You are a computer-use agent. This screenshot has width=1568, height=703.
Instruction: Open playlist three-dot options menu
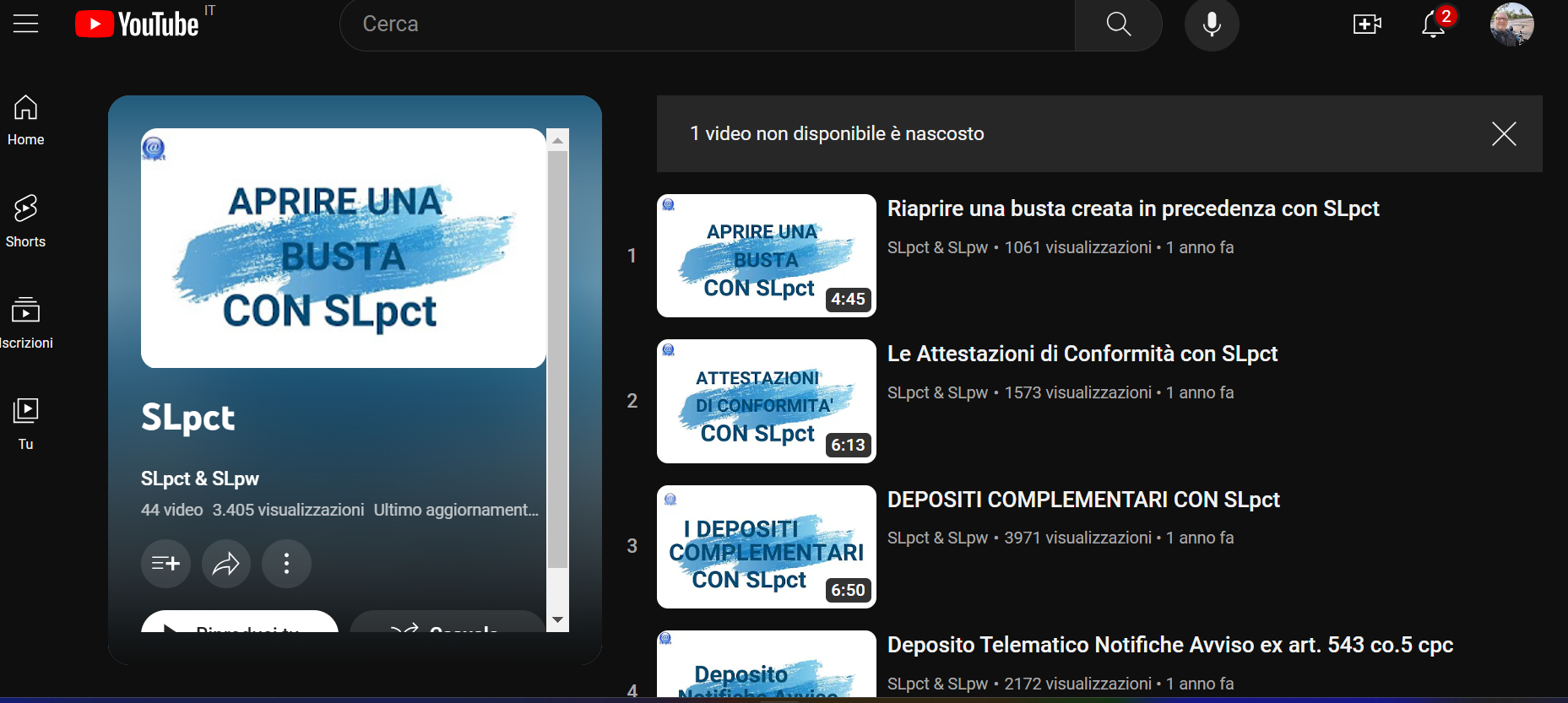click(286, 563)
